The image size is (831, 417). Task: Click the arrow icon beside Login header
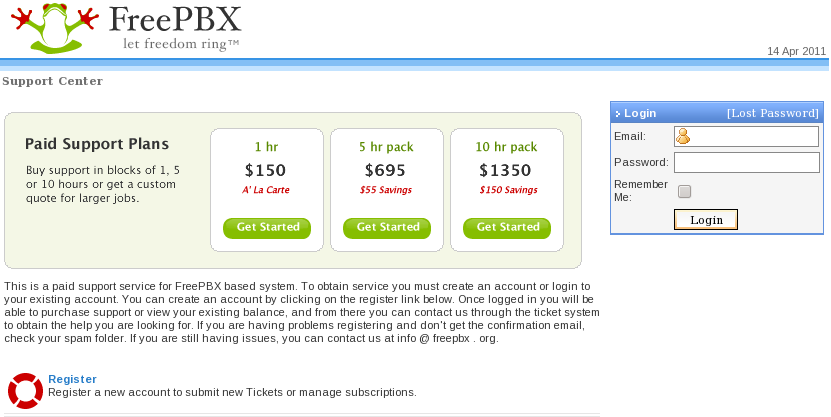[618, 114]
